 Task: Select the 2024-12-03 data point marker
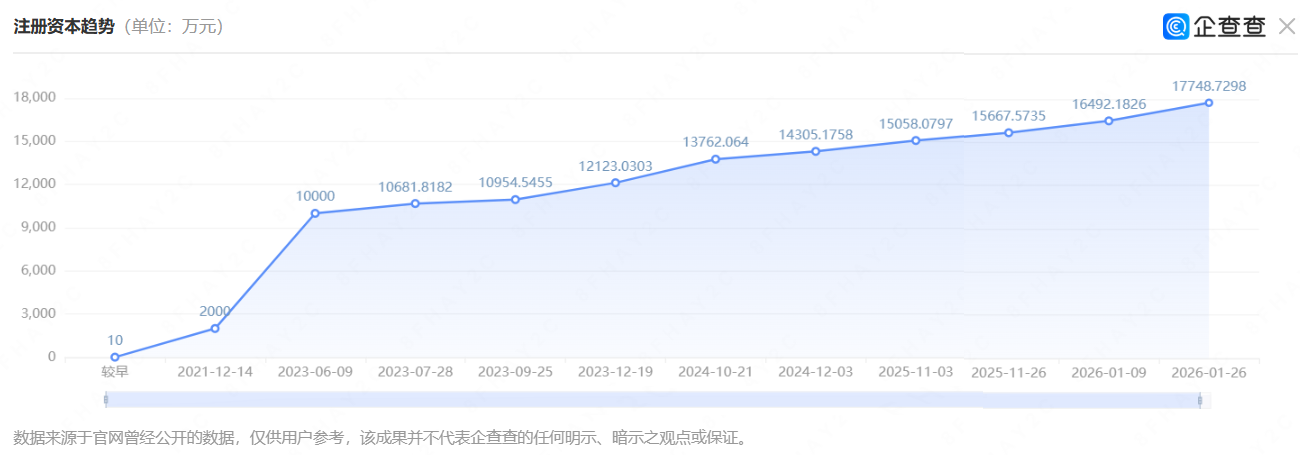coord(815,151)
